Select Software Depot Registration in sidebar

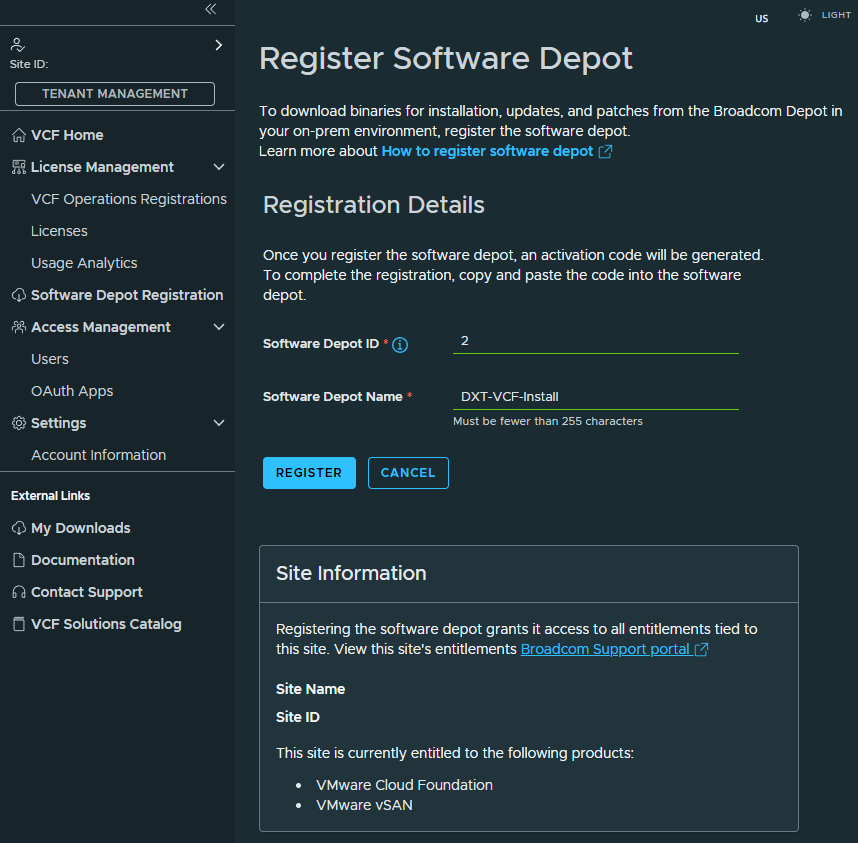(127, 295)
